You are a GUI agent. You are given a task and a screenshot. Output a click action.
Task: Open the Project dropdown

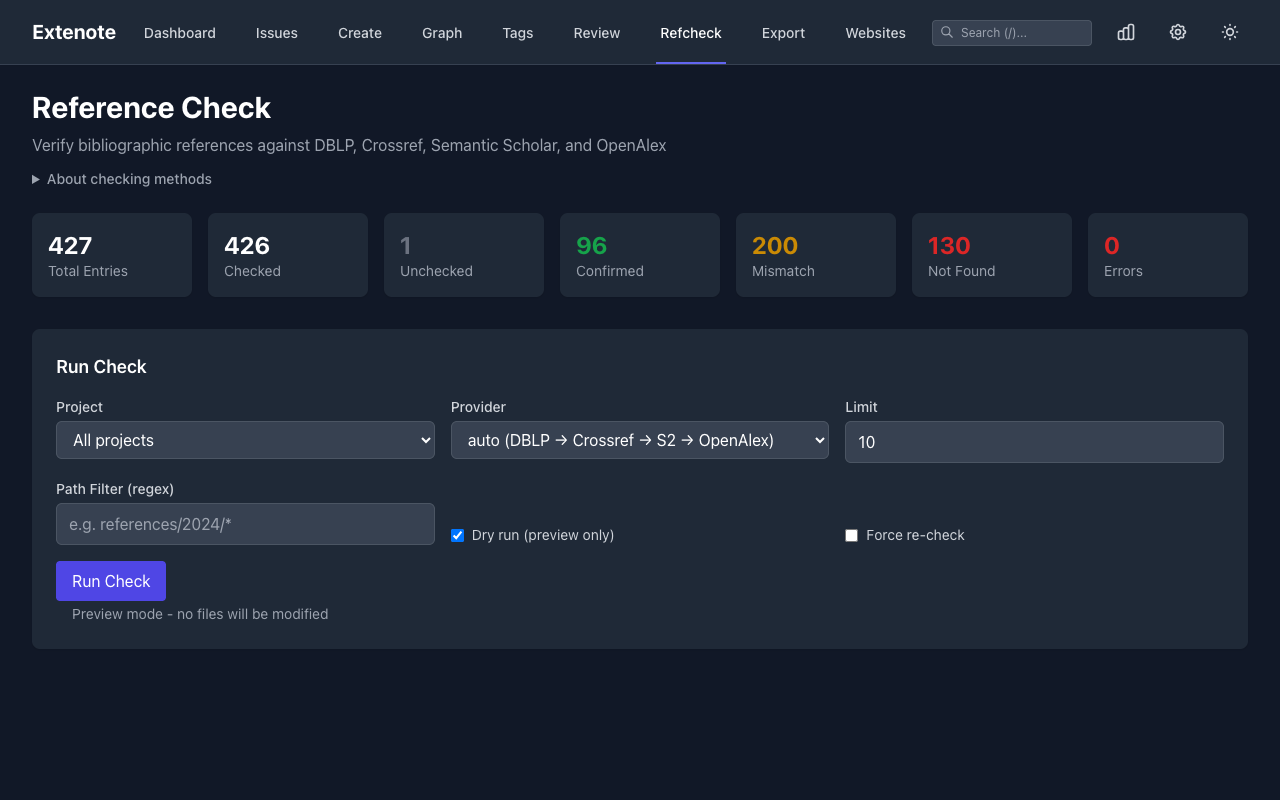(245, 440)
